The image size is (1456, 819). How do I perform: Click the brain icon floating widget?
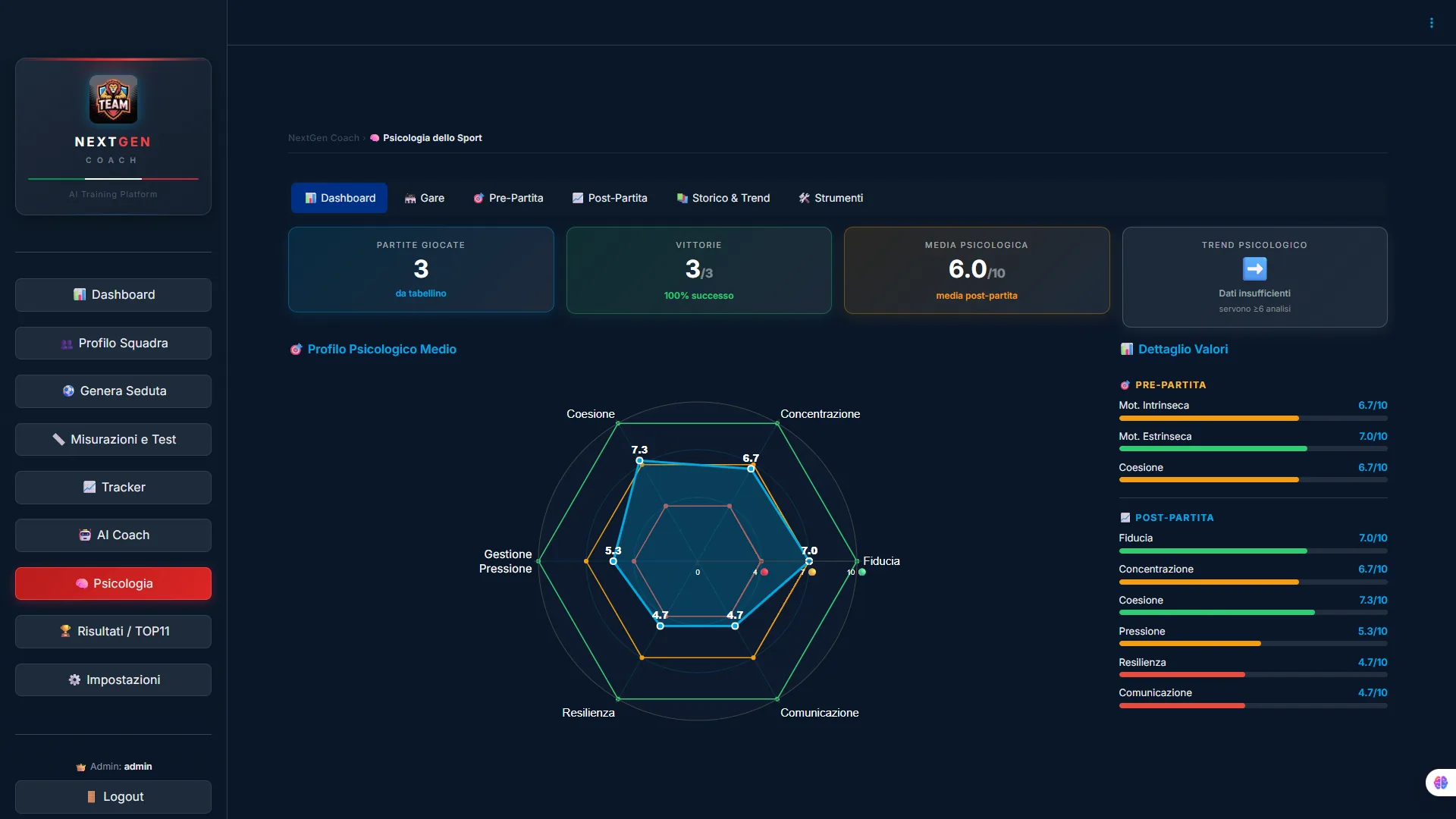tap(1441, 783)
